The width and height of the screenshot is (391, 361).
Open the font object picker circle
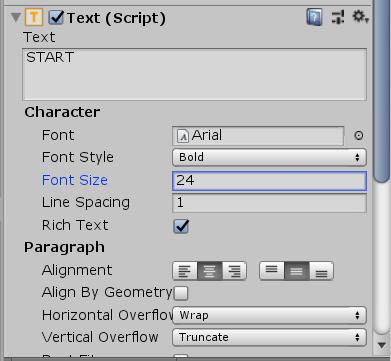pyautogui.click(x=359, y=136)
